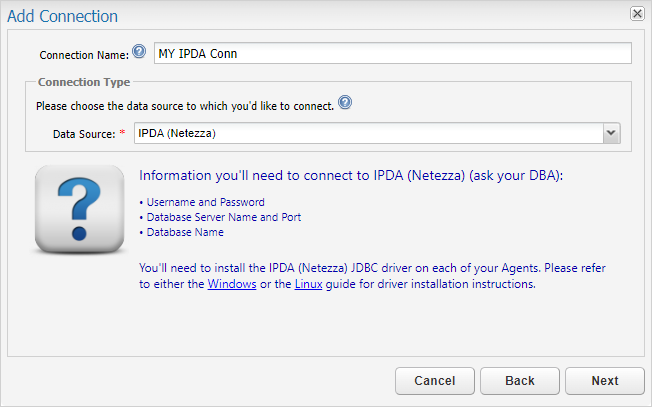Click help icon next to Connection Name

(x=139, y=51)
